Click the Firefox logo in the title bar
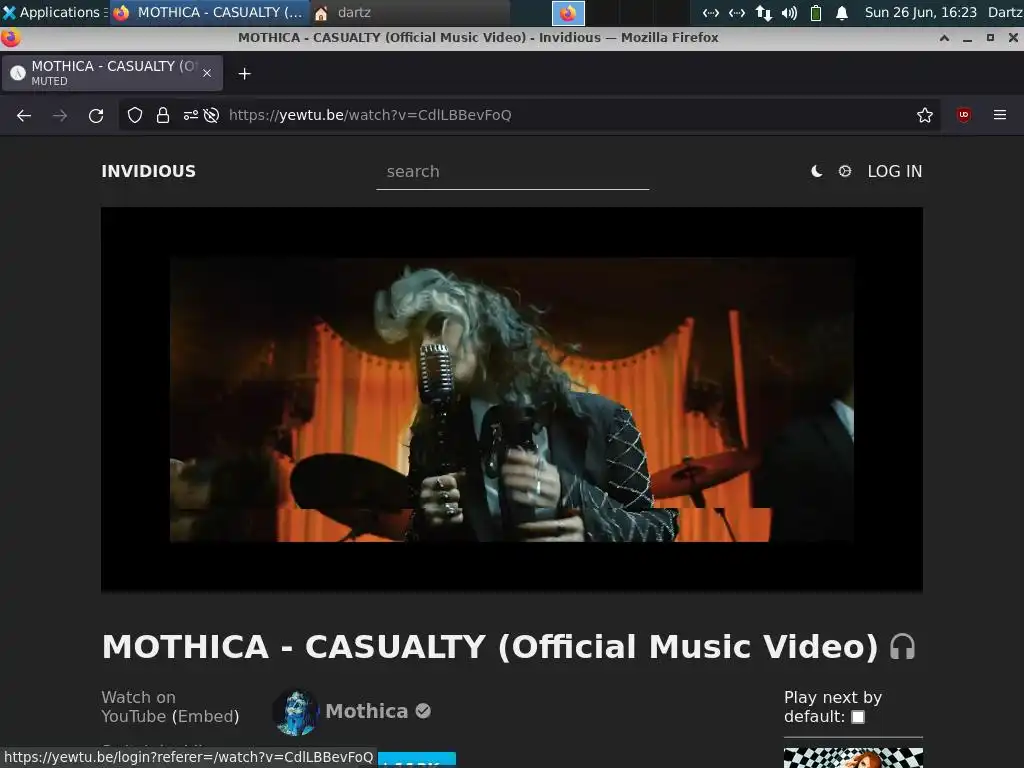This screenshot has height=768, width=1024. click(x=10, y=38)
